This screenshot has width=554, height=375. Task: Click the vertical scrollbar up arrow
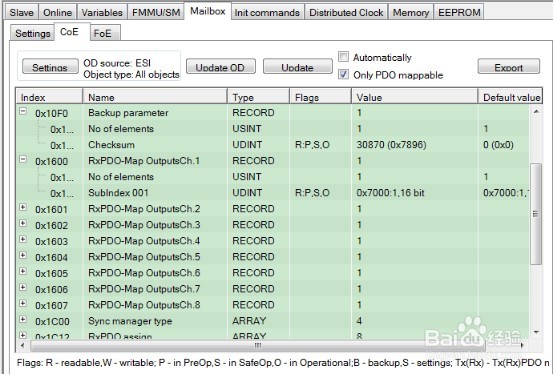pos(536,111)
